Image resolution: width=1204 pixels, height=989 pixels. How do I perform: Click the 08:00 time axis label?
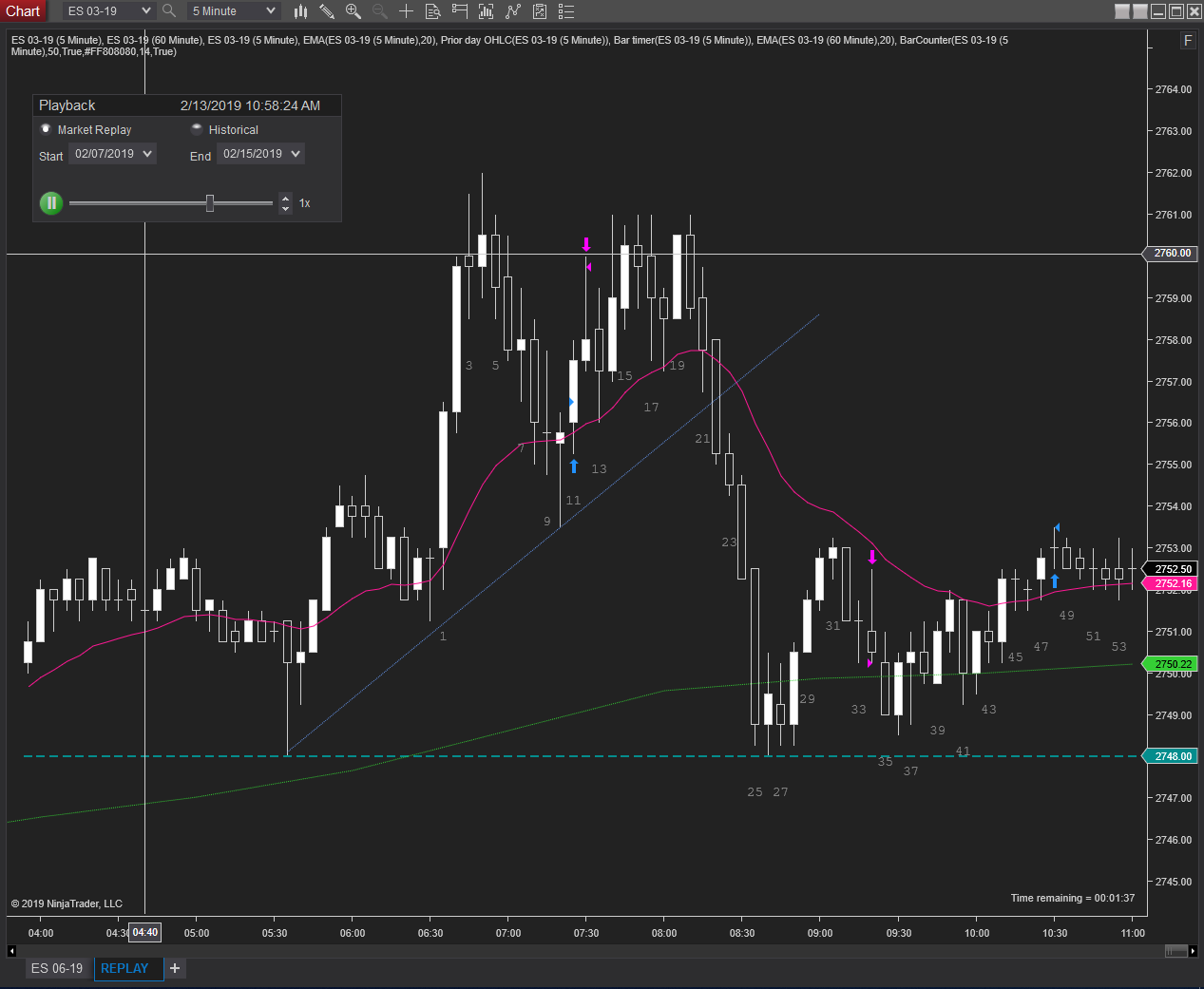[664, 933]
